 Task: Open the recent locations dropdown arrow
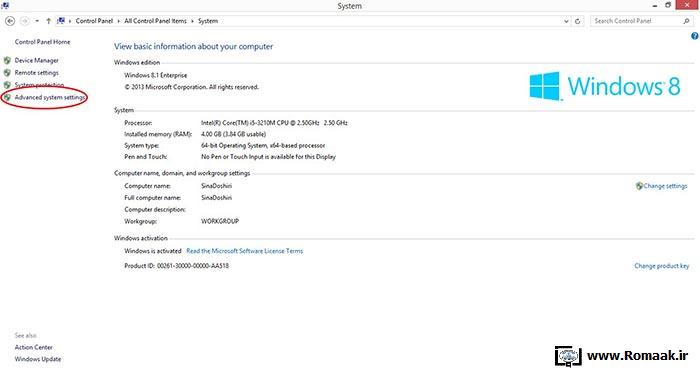pyautogui.click(x=37, y=21)
